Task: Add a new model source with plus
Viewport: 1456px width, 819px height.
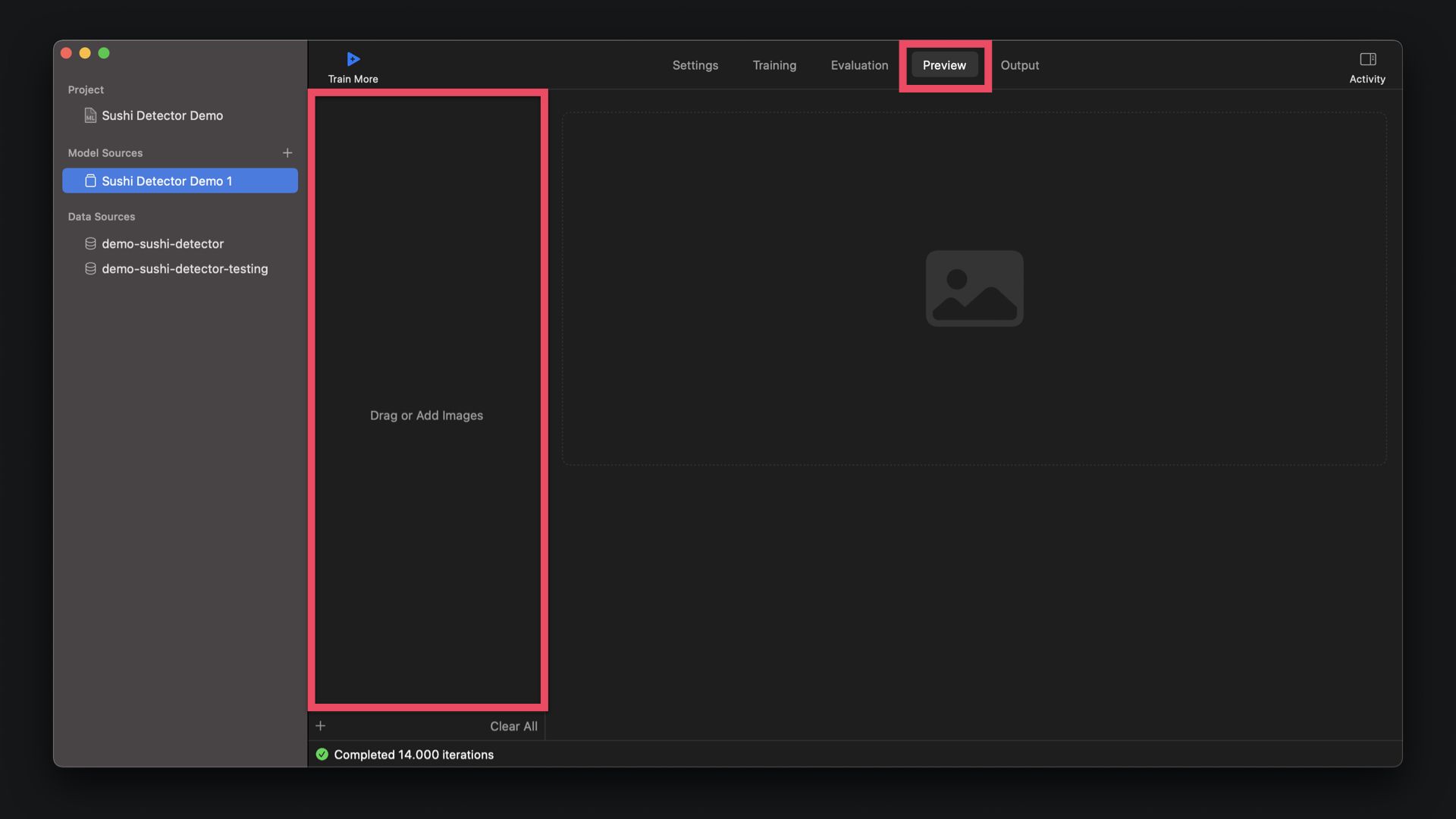Action: 287,153
